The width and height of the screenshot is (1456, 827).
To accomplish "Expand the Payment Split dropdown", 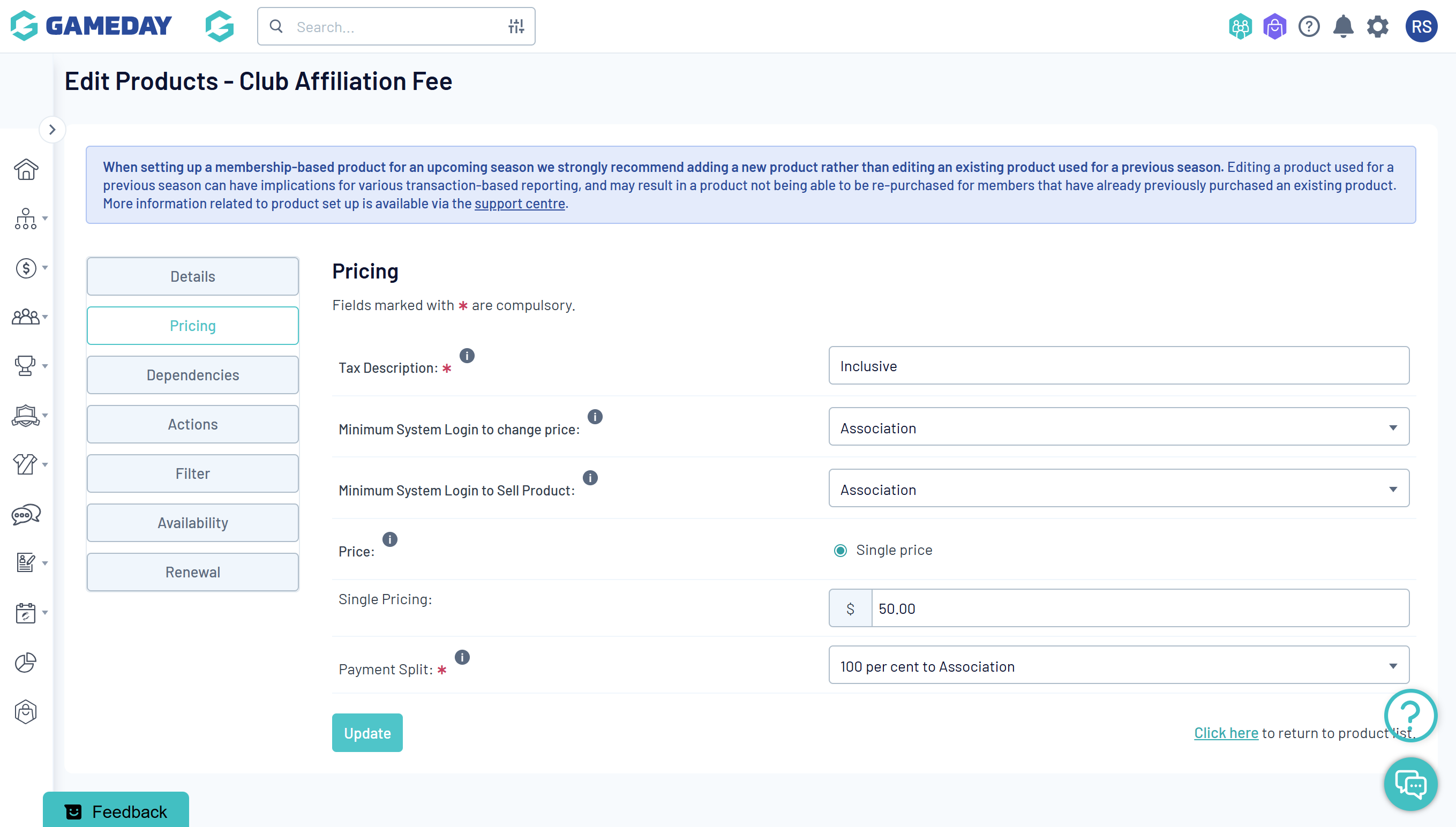I will point(1119,665).
